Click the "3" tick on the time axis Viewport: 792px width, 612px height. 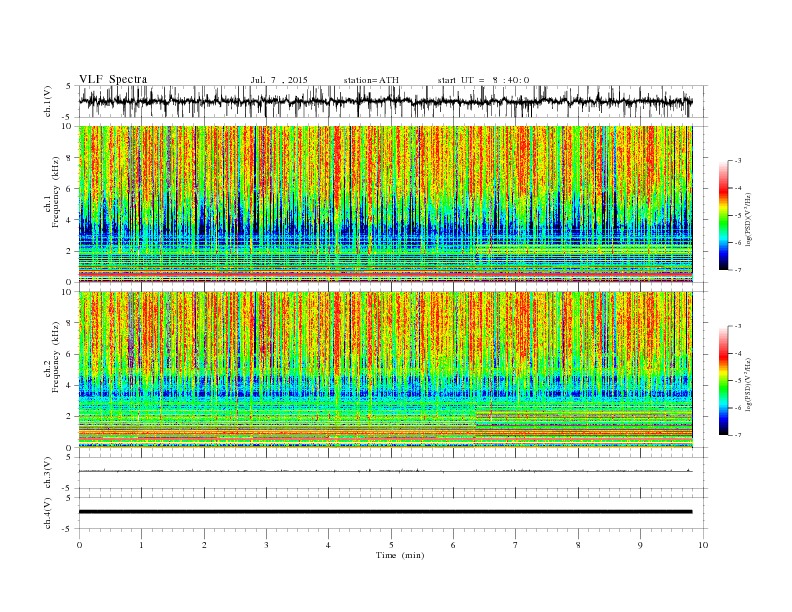266,545
